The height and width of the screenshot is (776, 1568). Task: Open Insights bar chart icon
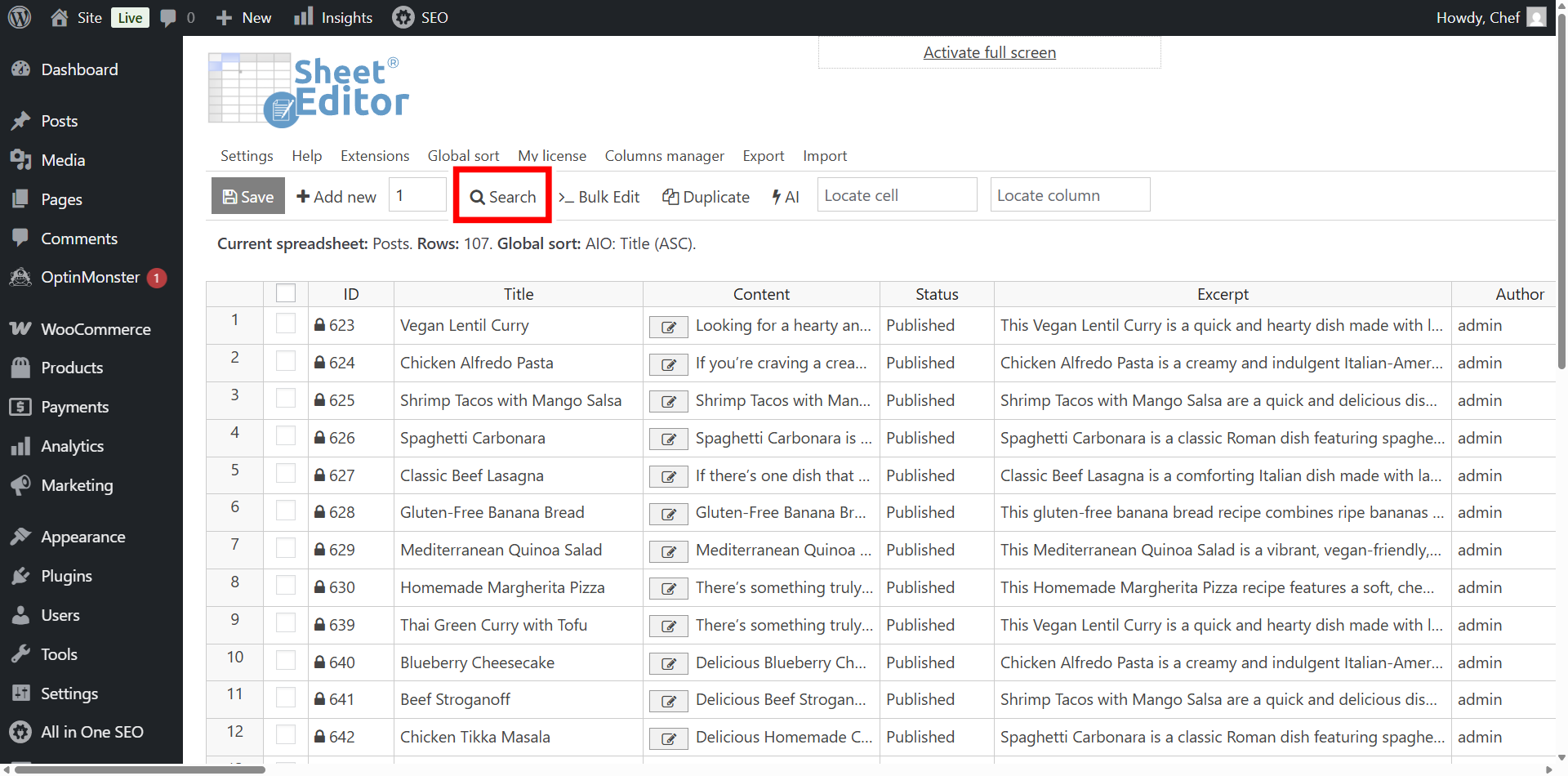(x=304, y=17)
